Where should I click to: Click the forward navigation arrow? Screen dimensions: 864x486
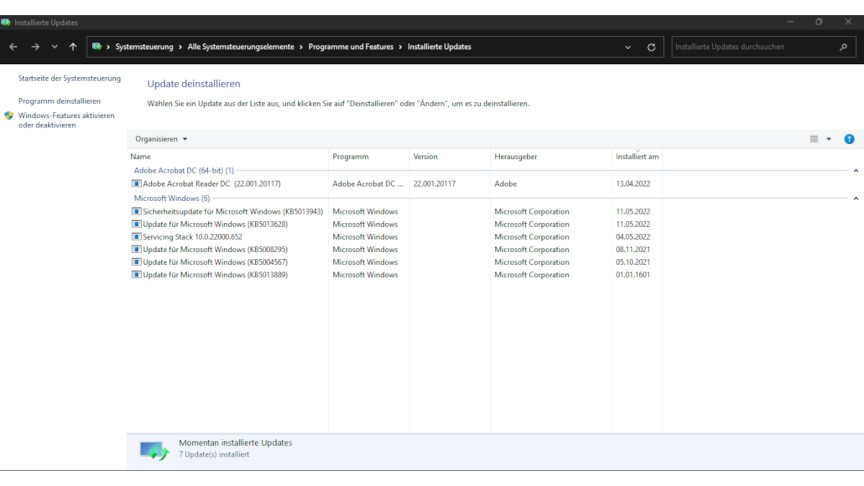pos(35,47)
